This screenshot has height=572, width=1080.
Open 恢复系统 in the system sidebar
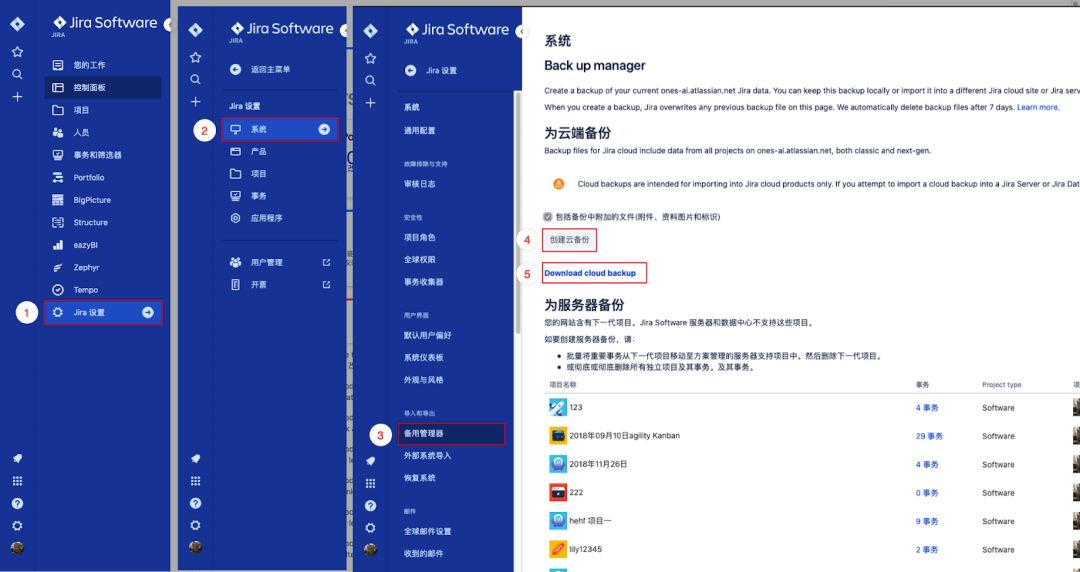(x=419, y=478)
